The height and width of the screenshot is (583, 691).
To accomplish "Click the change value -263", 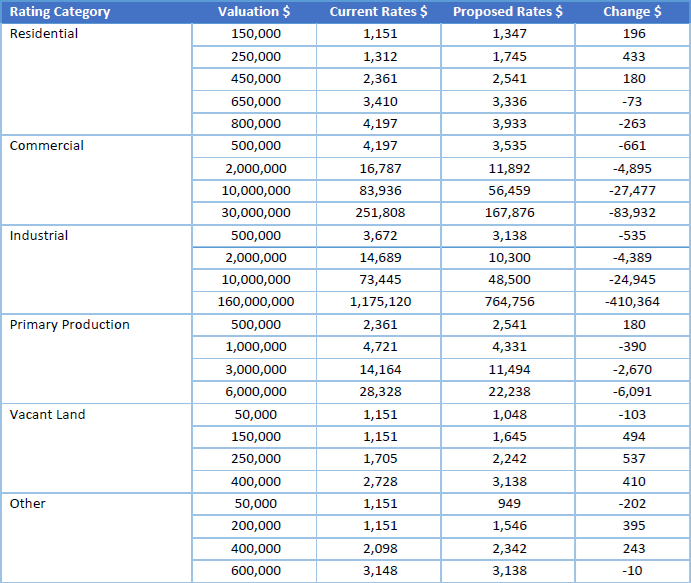I will (632, 124).
